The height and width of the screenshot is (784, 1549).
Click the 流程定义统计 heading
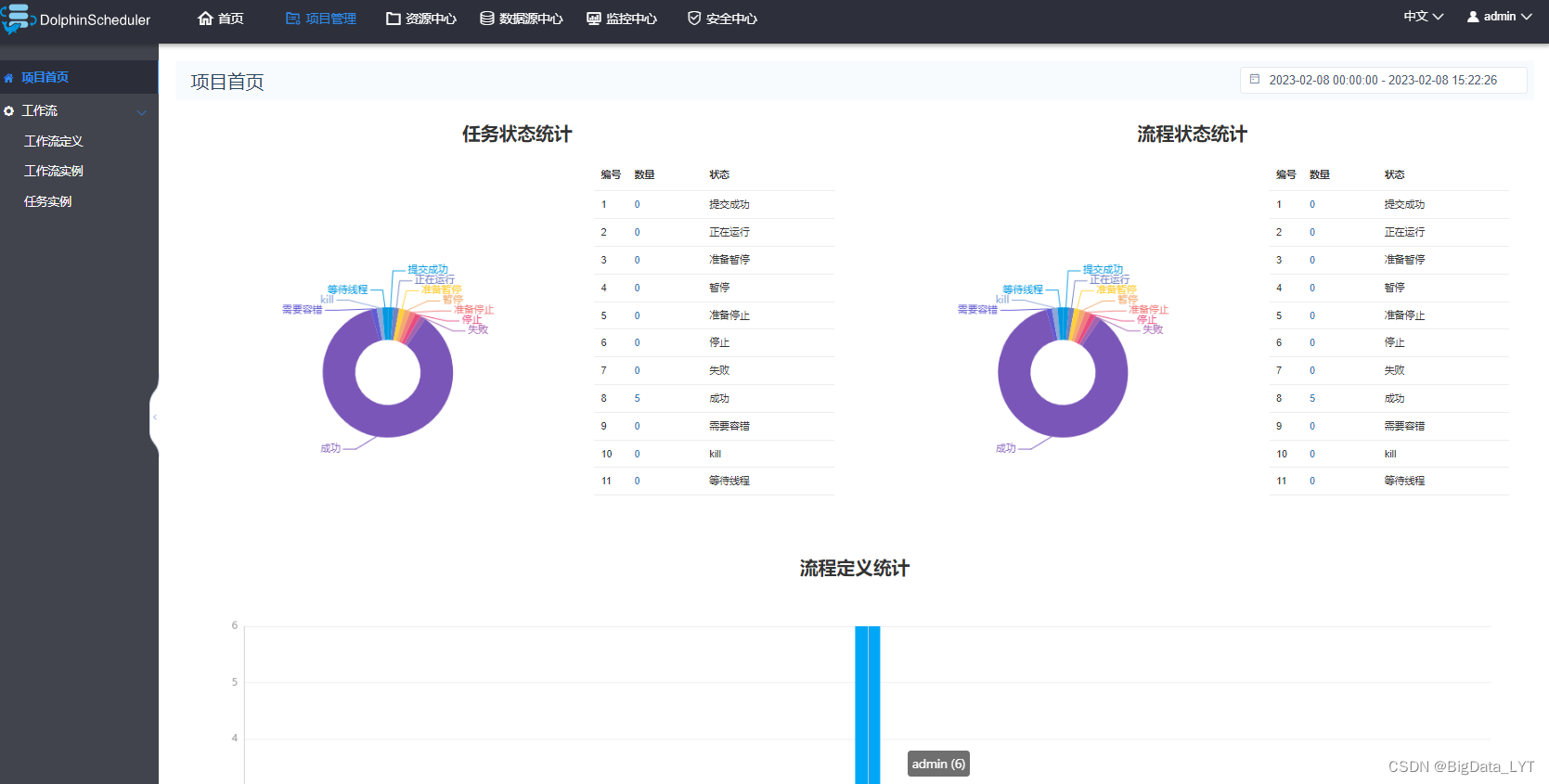pyautogui.click(x=855, y=569)
